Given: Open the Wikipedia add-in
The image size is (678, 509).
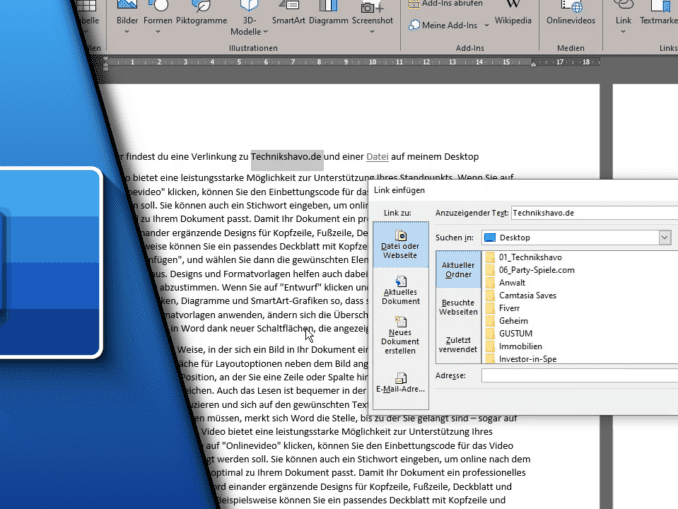Looking at the screenshot, I should (513, 13).
